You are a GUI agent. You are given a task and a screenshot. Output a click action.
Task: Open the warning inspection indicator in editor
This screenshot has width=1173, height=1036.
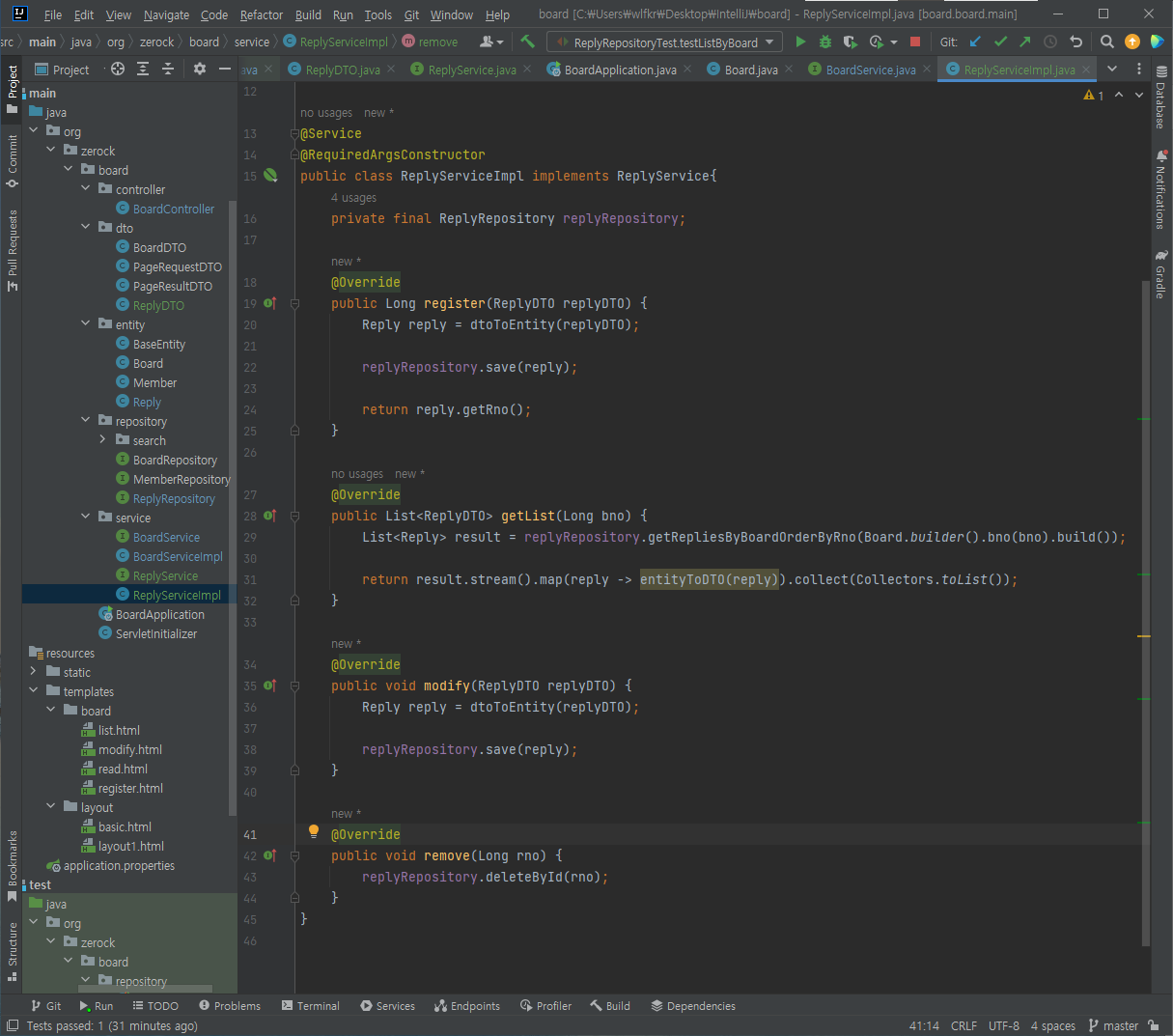tap(1094, 95)
